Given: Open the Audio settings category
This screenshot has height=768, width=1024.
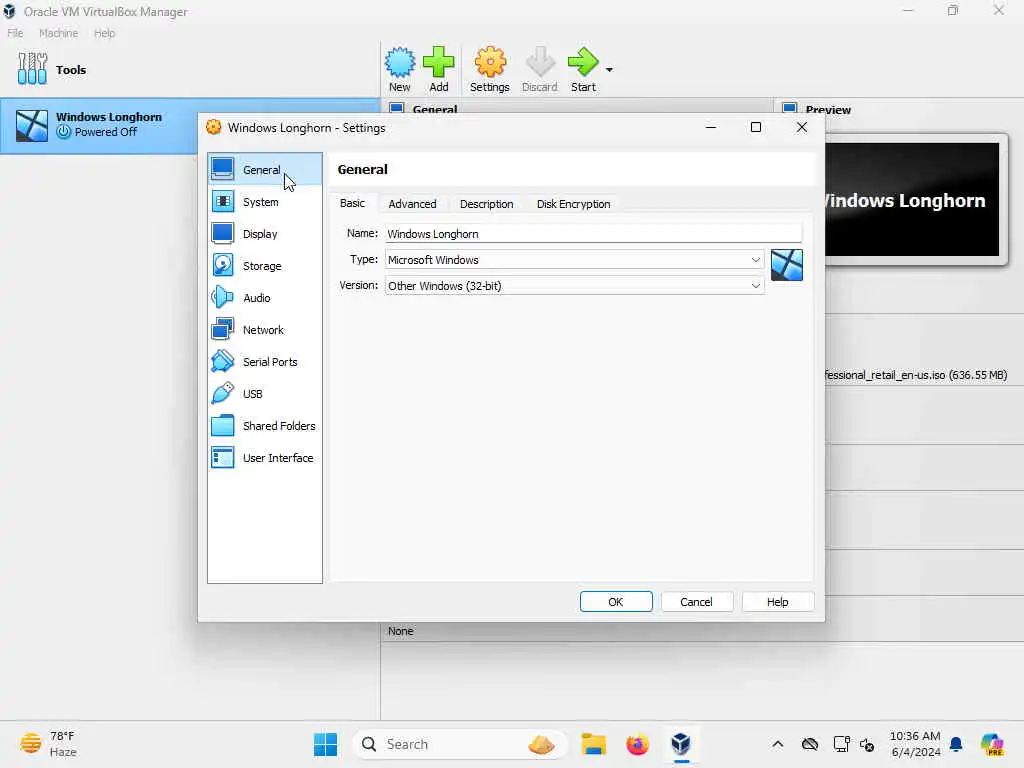Looking at the screenshot, I should pyautogui.click(x=264, y=298).
